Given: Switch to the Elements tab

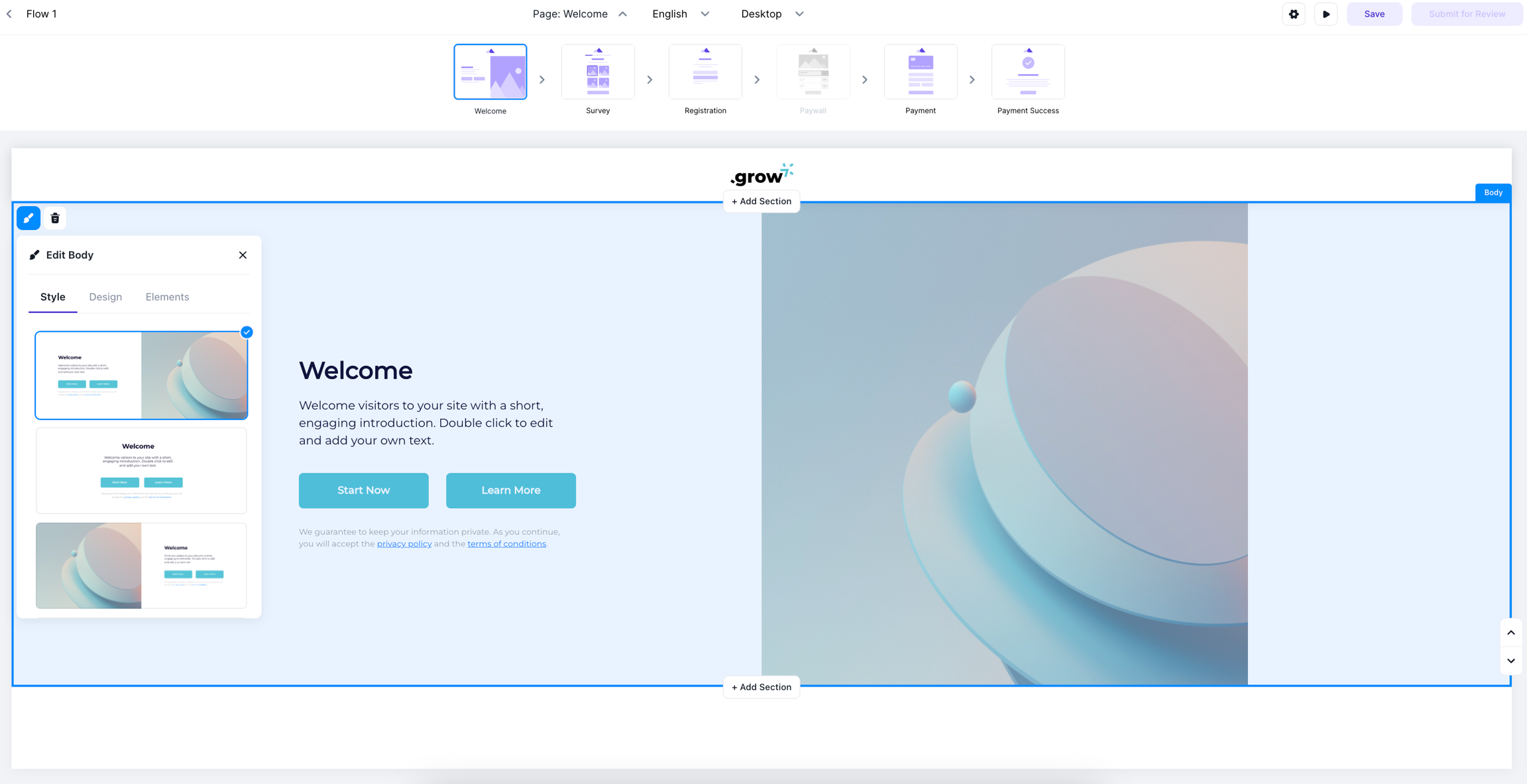Looking at the screenshot, I should [x=167, y=297].
